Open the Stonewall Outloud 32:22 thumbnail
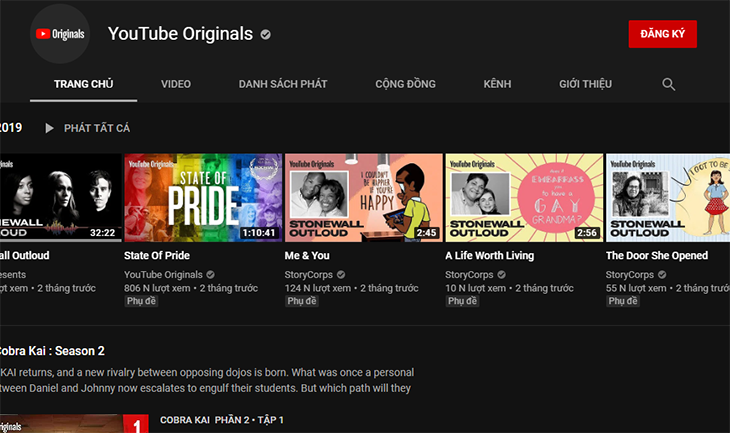 point(61,198)
